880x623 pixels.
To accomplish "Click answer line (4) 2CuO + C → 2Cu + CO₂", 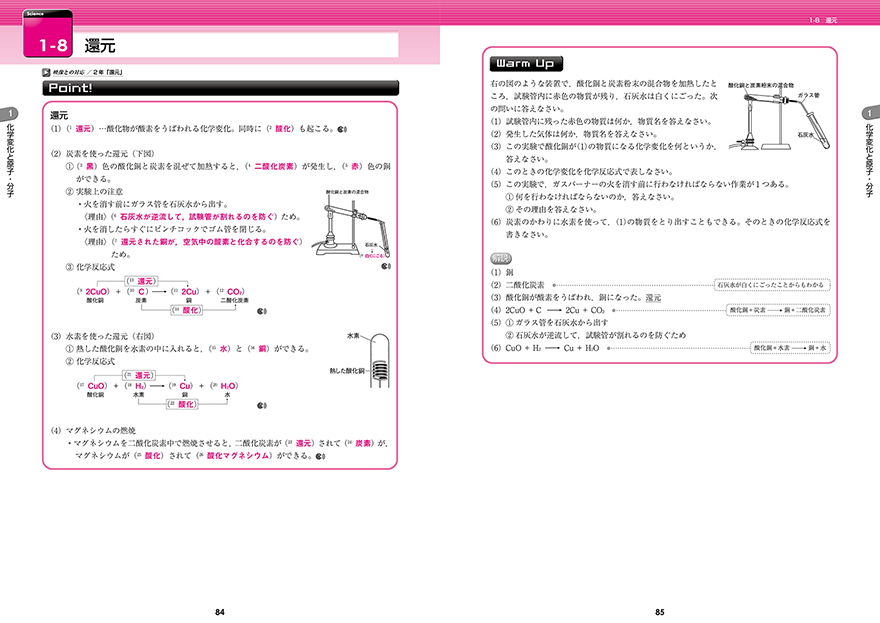I will pyautogui.click(x=548, y=310).
